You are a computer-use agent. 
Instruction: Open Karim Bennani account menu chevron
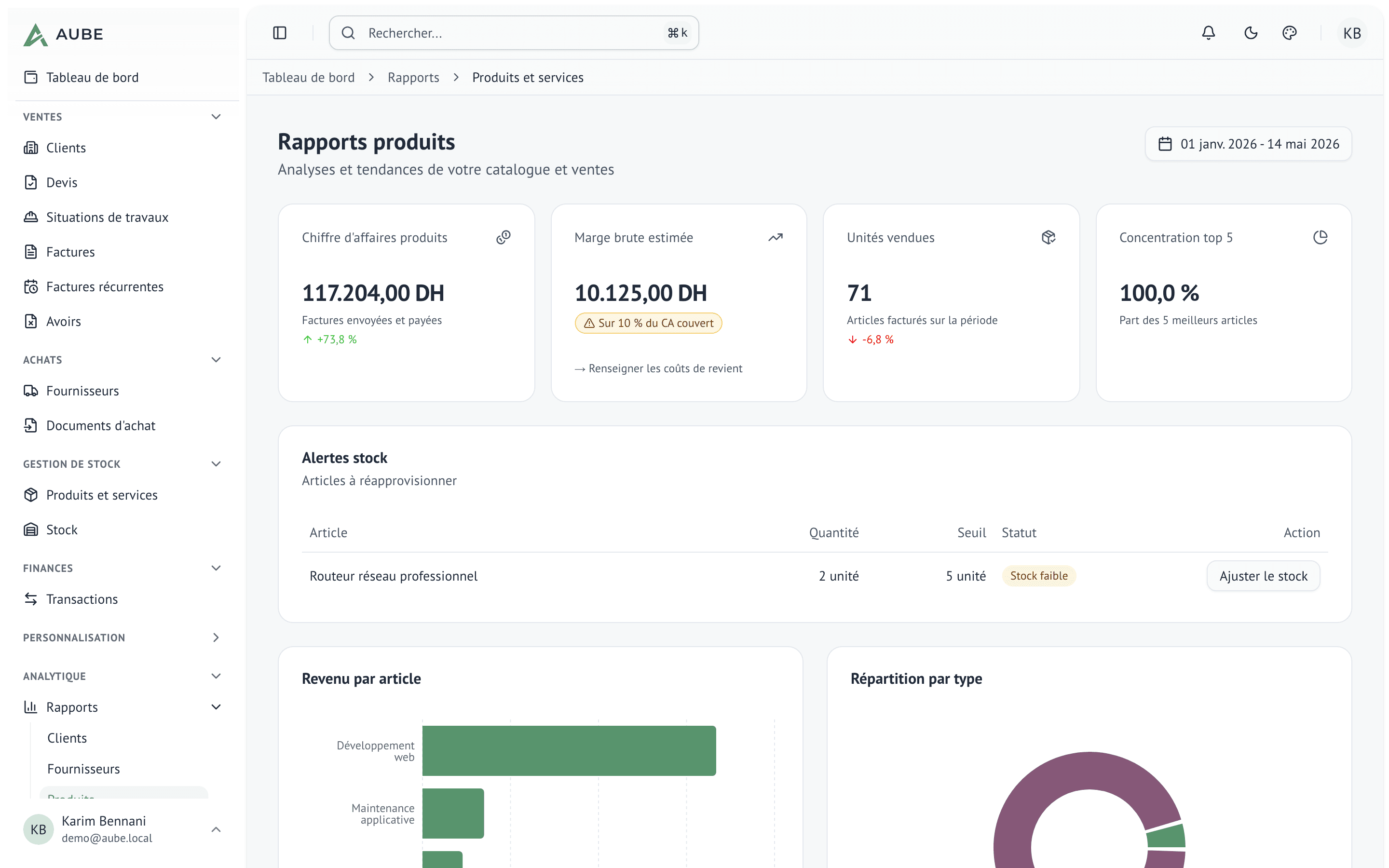[216, 829]
